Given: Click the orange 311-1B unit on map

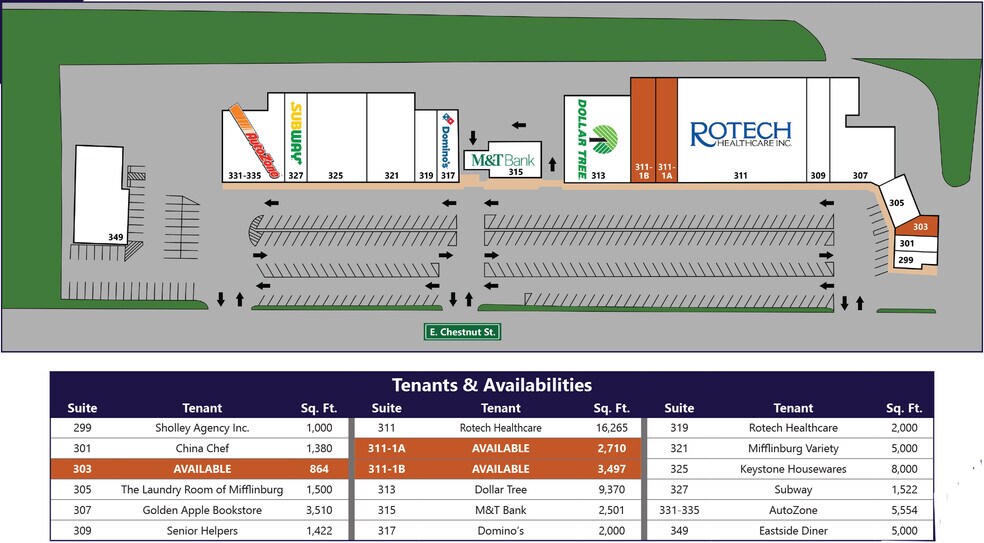Looking at the screenshot, I should pos(643,130).
